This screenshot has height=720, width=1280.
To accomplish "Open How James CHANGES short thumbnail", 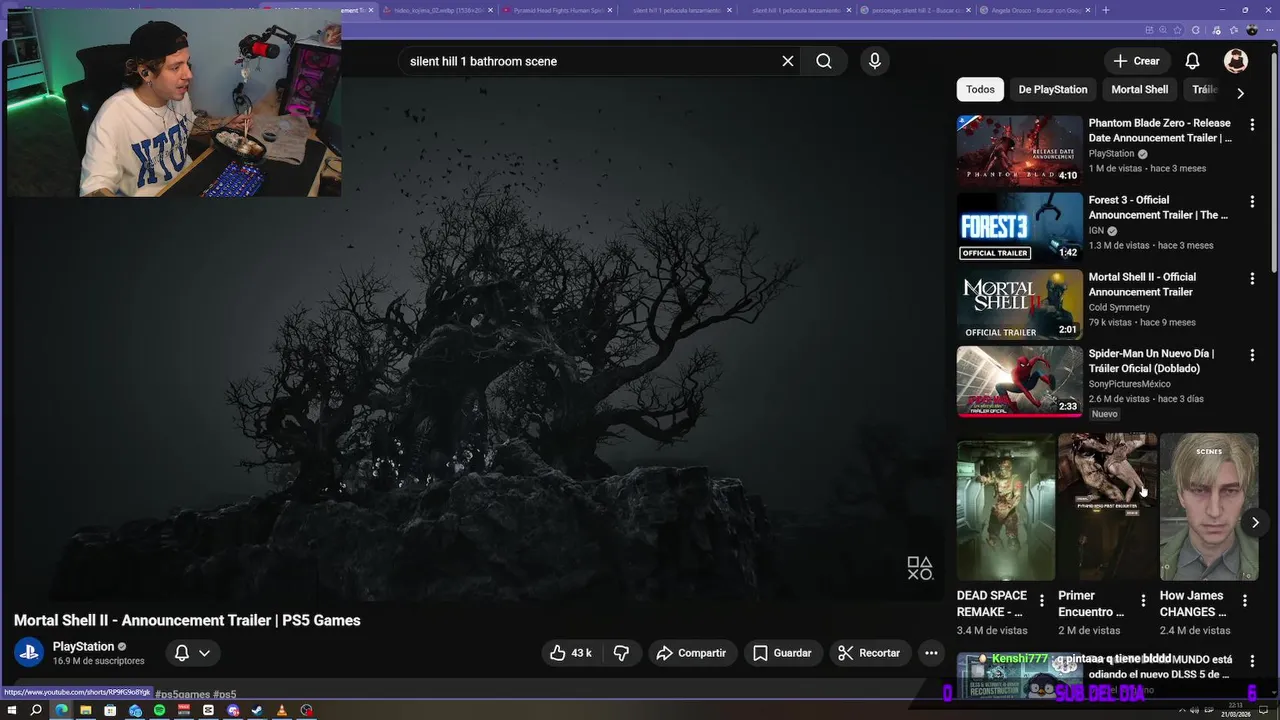I will pyautogui.click(x=1208, y=507).
